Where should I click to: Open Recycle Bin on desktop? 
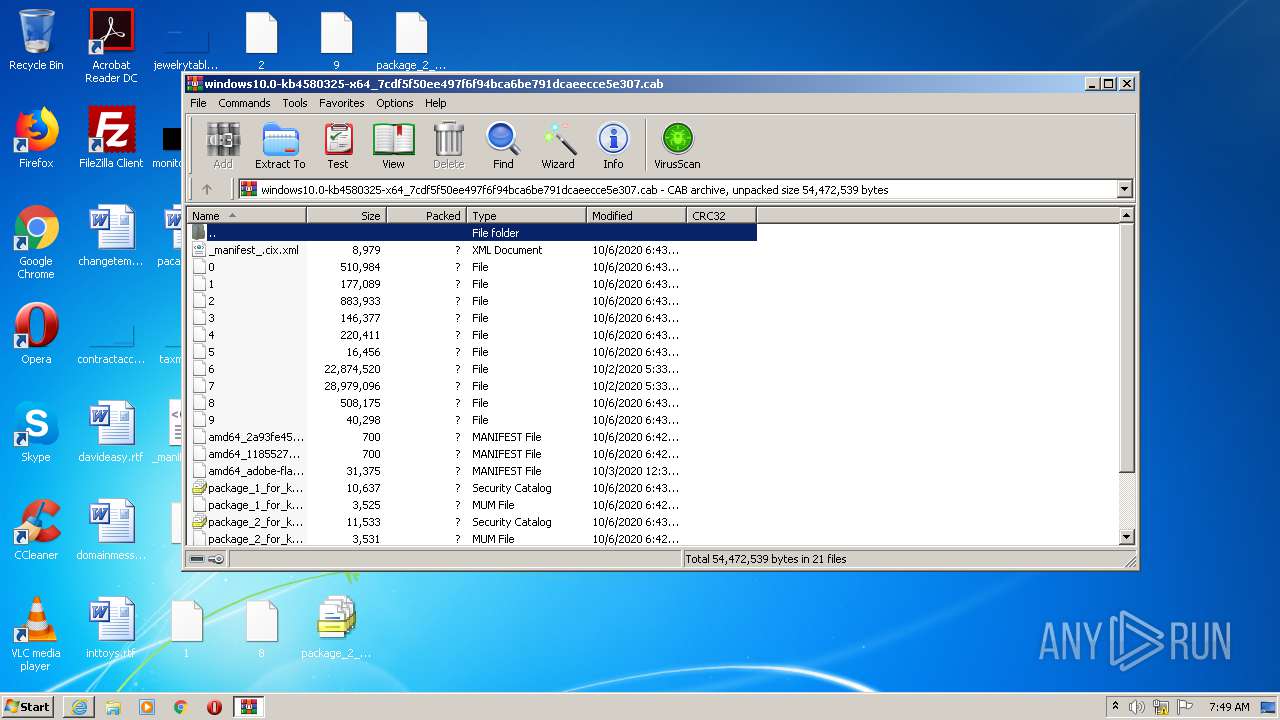pos(36,40)
